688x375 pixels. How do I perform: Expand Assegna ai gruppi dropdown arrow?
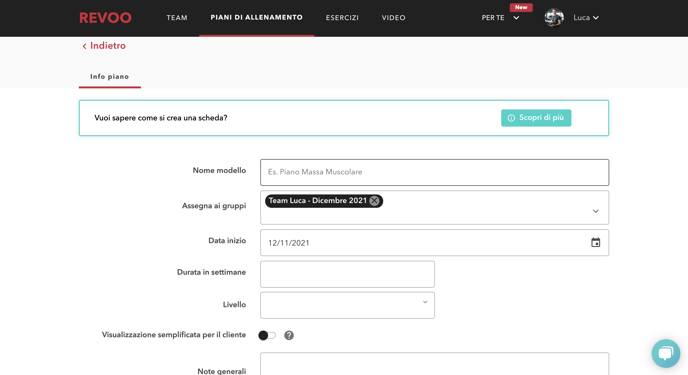click(595, 211)
